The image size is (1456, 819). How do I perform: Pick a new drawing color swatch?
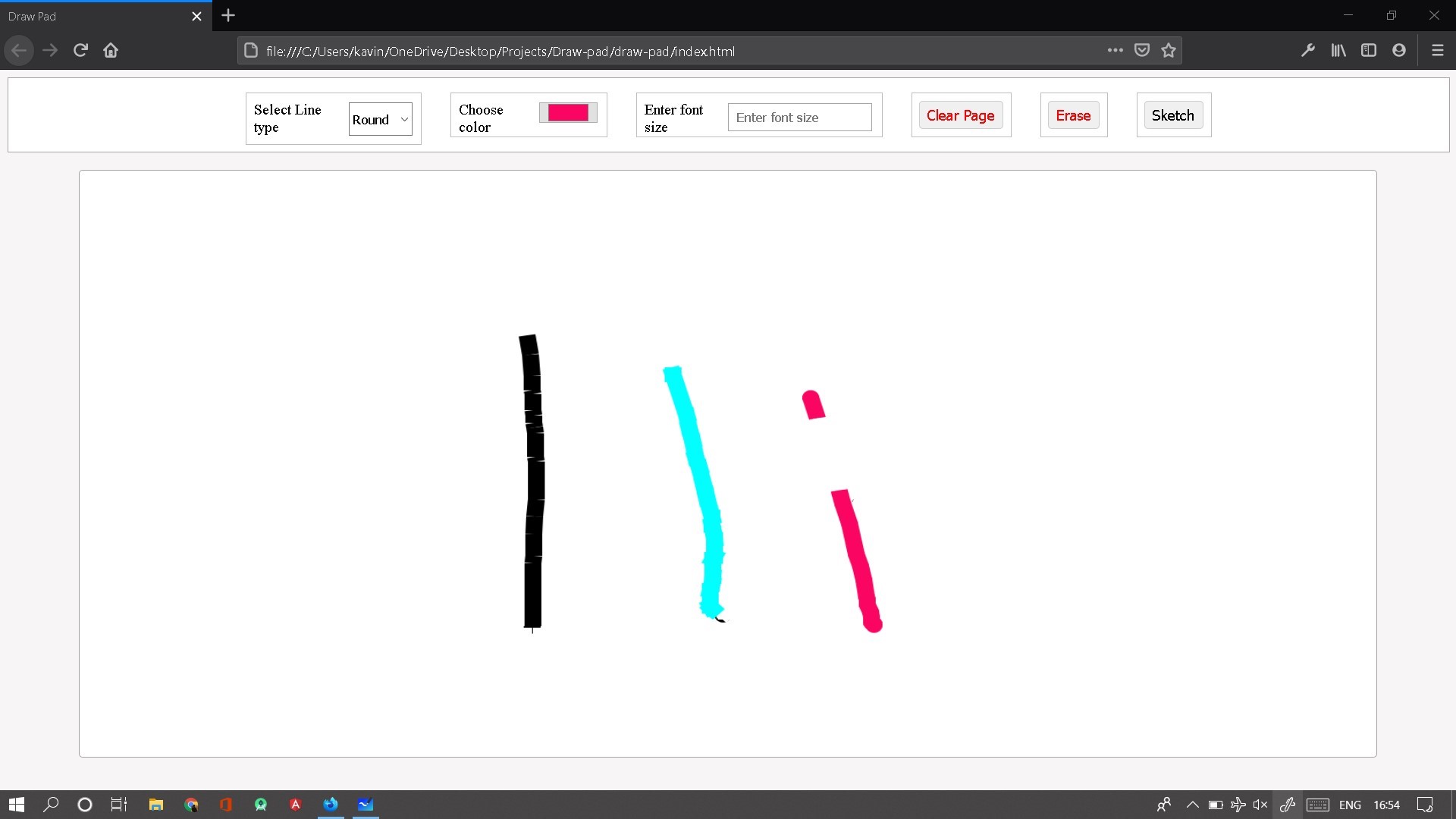click(x=567, y=112)
